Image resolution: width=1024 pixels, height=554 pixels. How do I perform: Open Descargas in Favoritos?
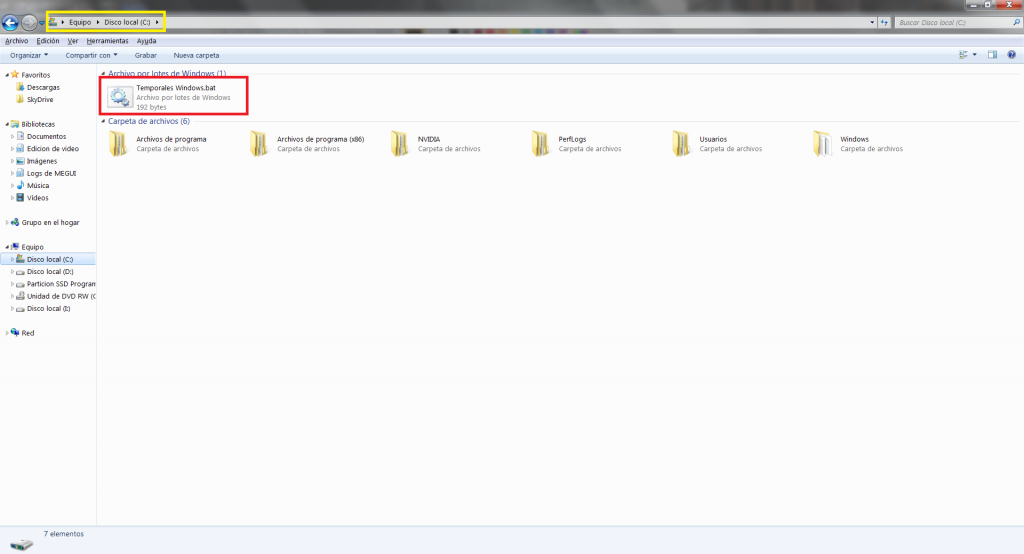point(43,88)
